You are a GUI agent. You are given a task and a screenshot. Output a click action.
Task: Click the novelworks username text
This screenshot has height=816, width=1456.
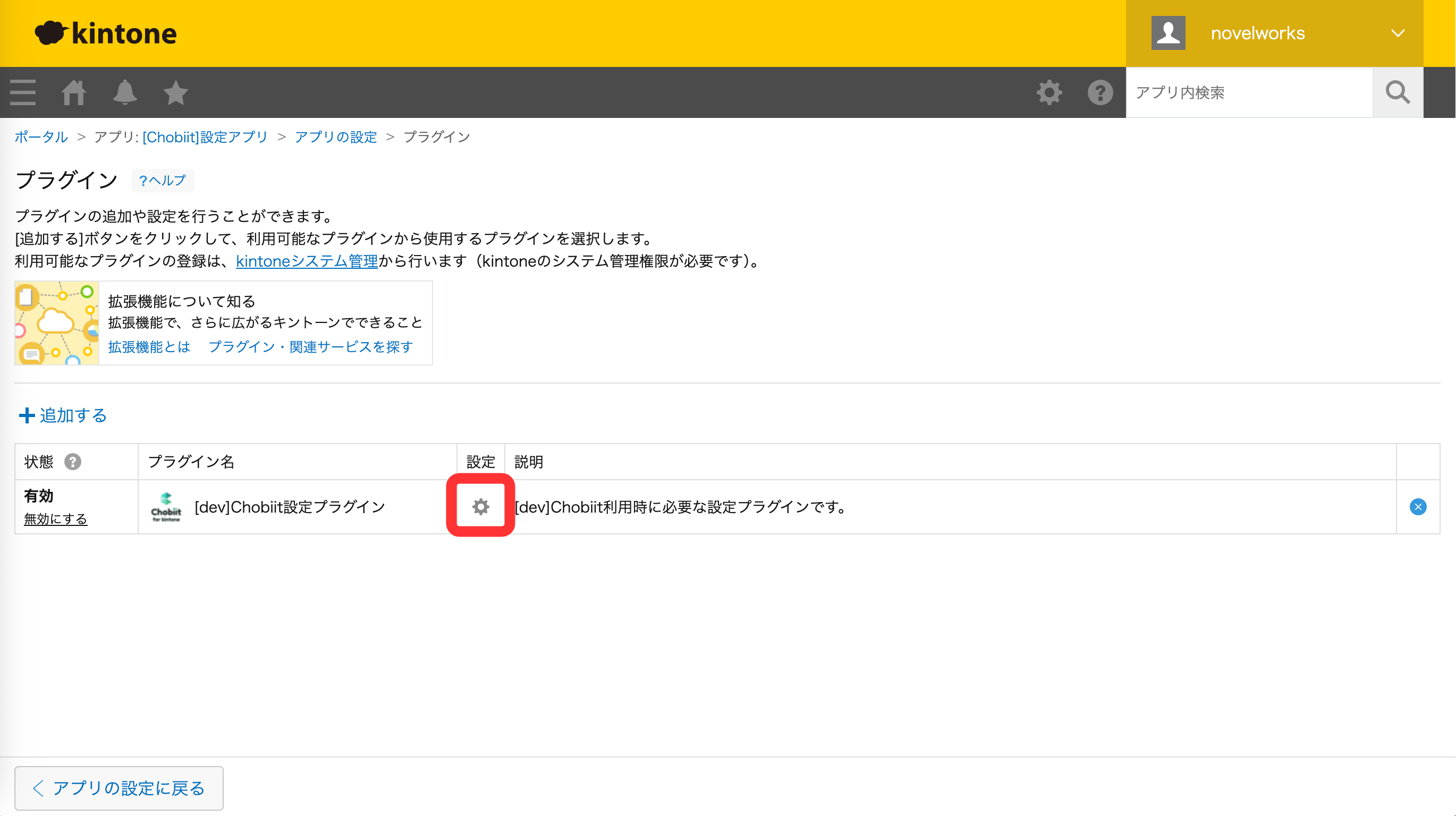click(1258, 33)
